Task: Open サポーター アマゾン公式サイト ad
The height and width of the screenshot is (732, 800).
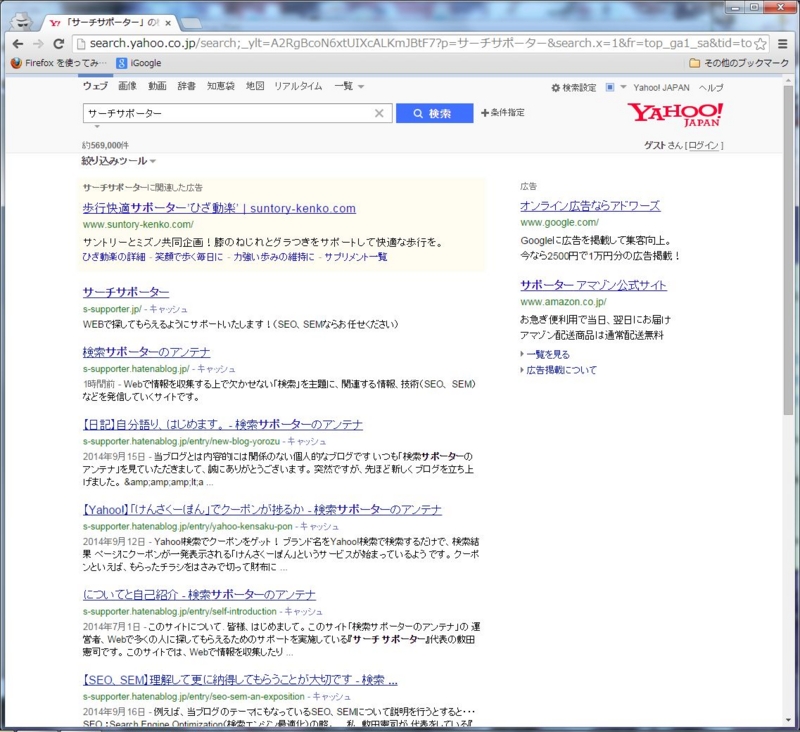Action: [x=593, y=285]
